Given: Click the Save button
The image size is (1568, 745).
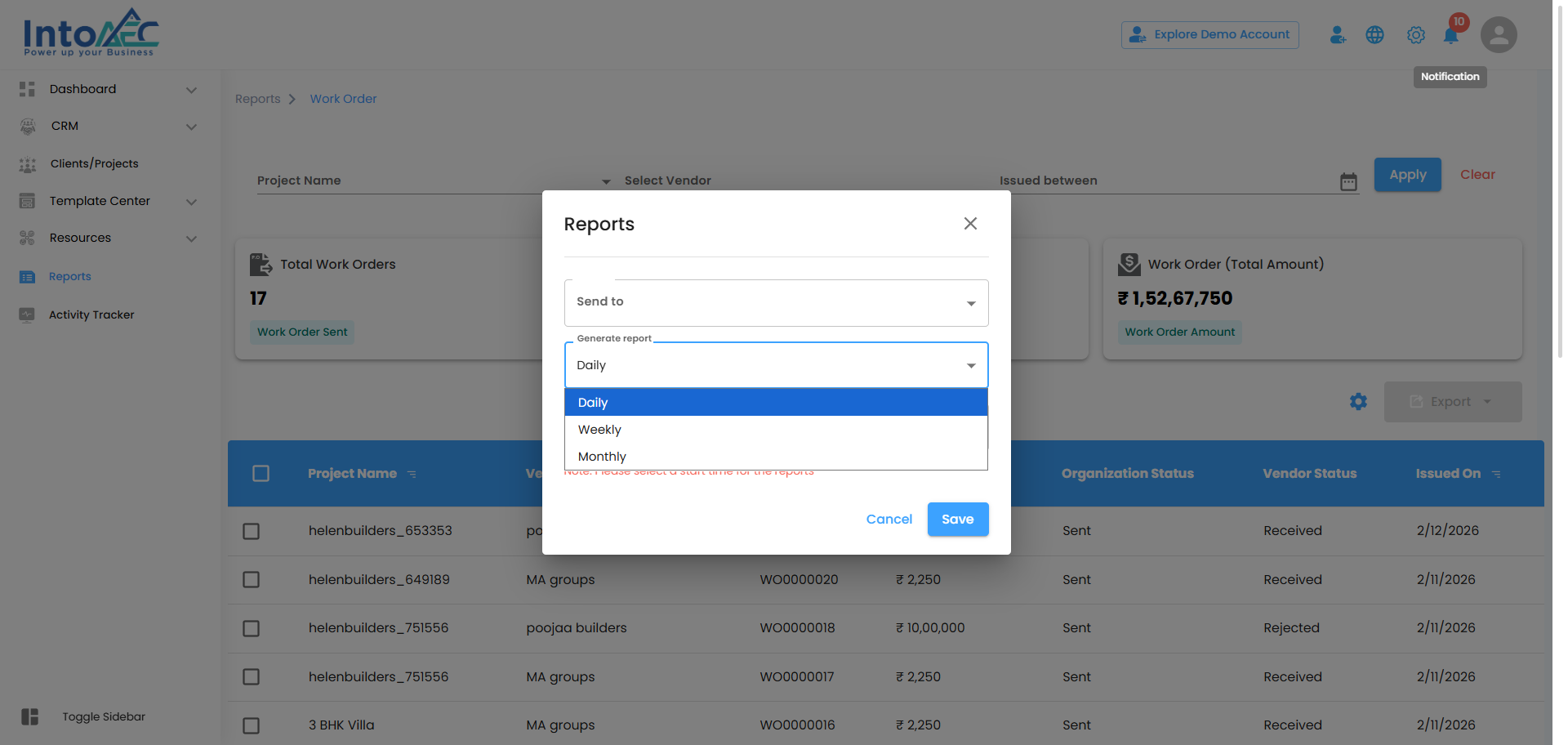Looking at the screenshot, I should [957, 520].
